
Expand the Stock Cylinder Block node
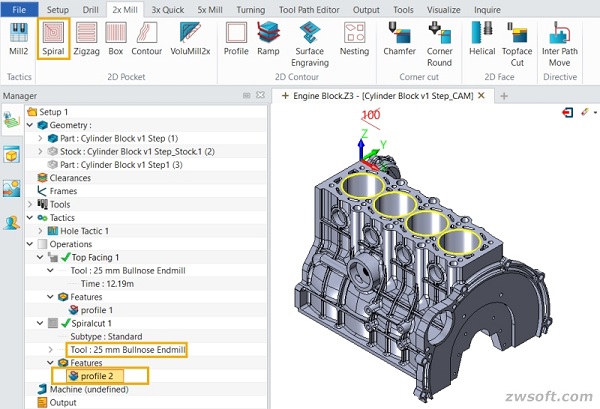point(41,152)
